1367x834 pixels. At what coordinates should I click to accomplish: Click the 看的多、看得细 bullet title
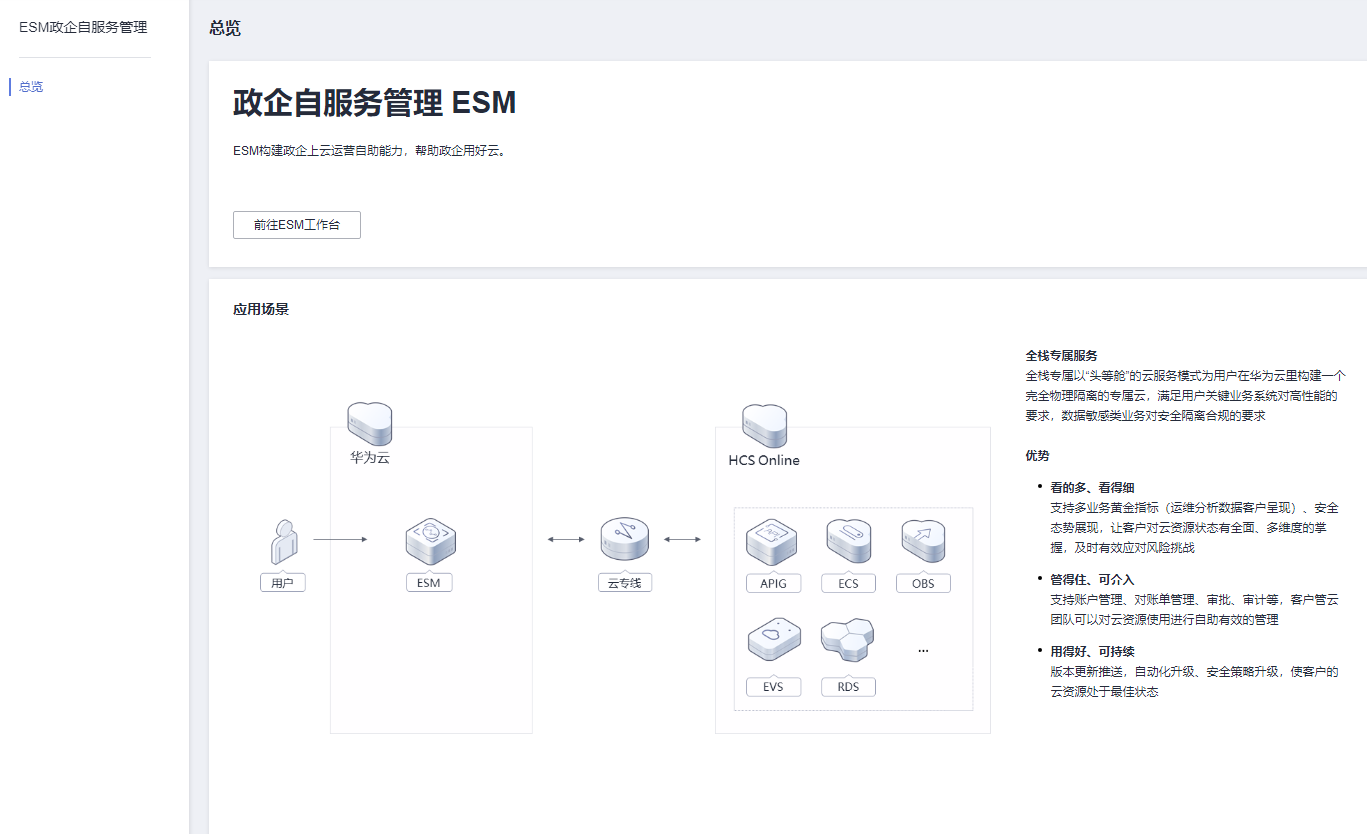[x=1092, y=488]
